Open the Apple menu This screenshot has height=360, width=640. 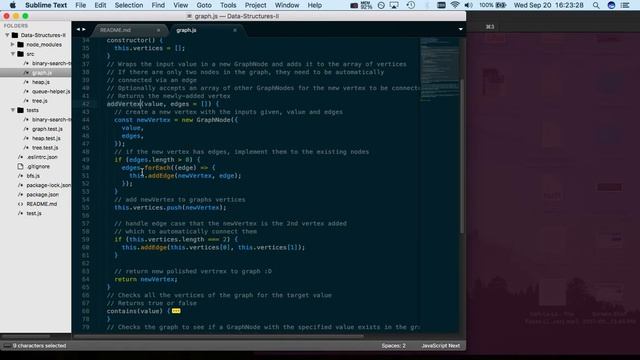13,5
